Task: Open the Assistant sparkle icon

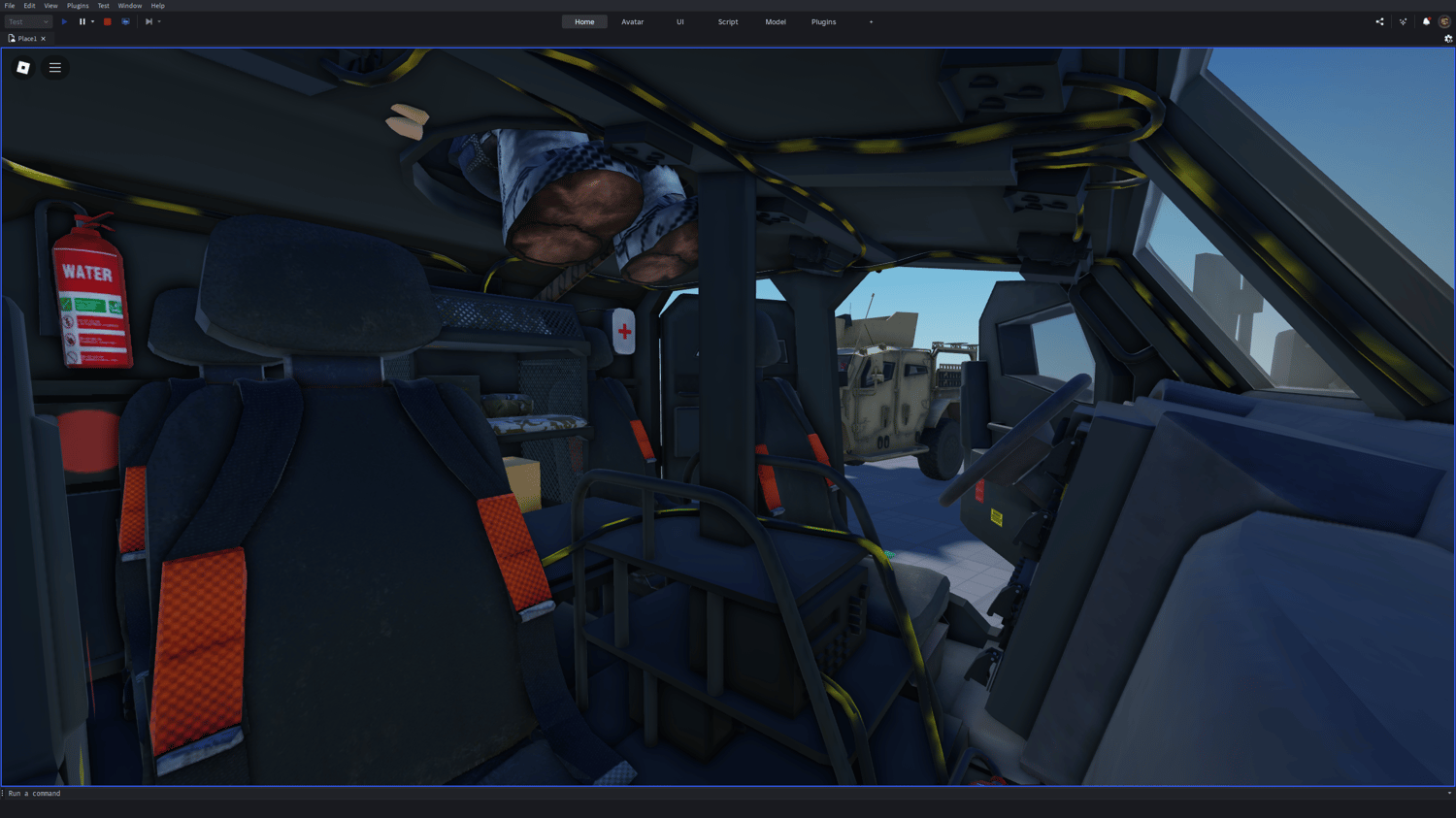Action: pos(1403,21)
